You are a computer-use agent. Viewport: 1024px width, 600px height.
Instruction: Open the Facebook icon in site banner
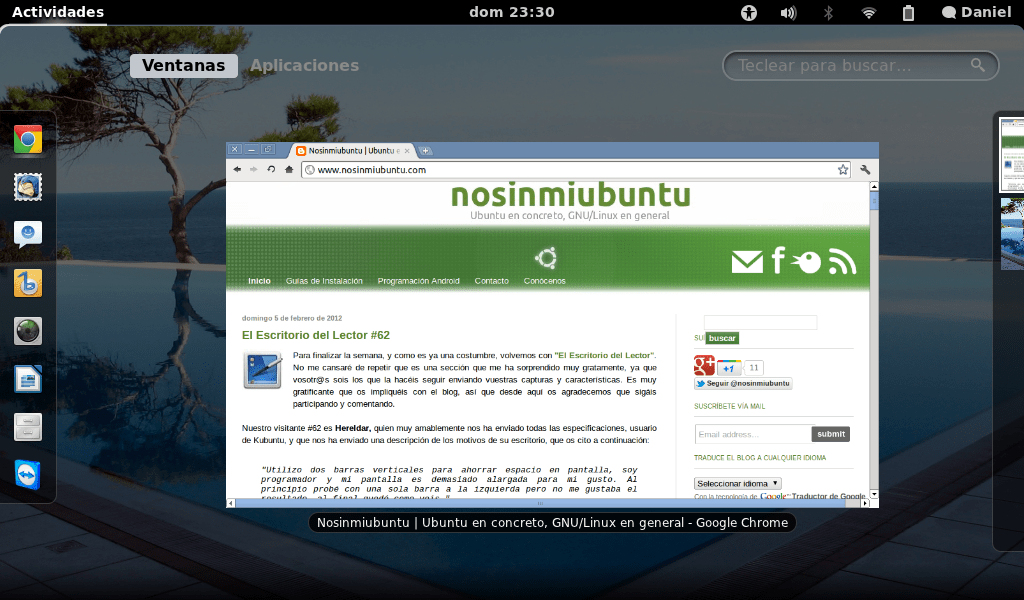778,260
